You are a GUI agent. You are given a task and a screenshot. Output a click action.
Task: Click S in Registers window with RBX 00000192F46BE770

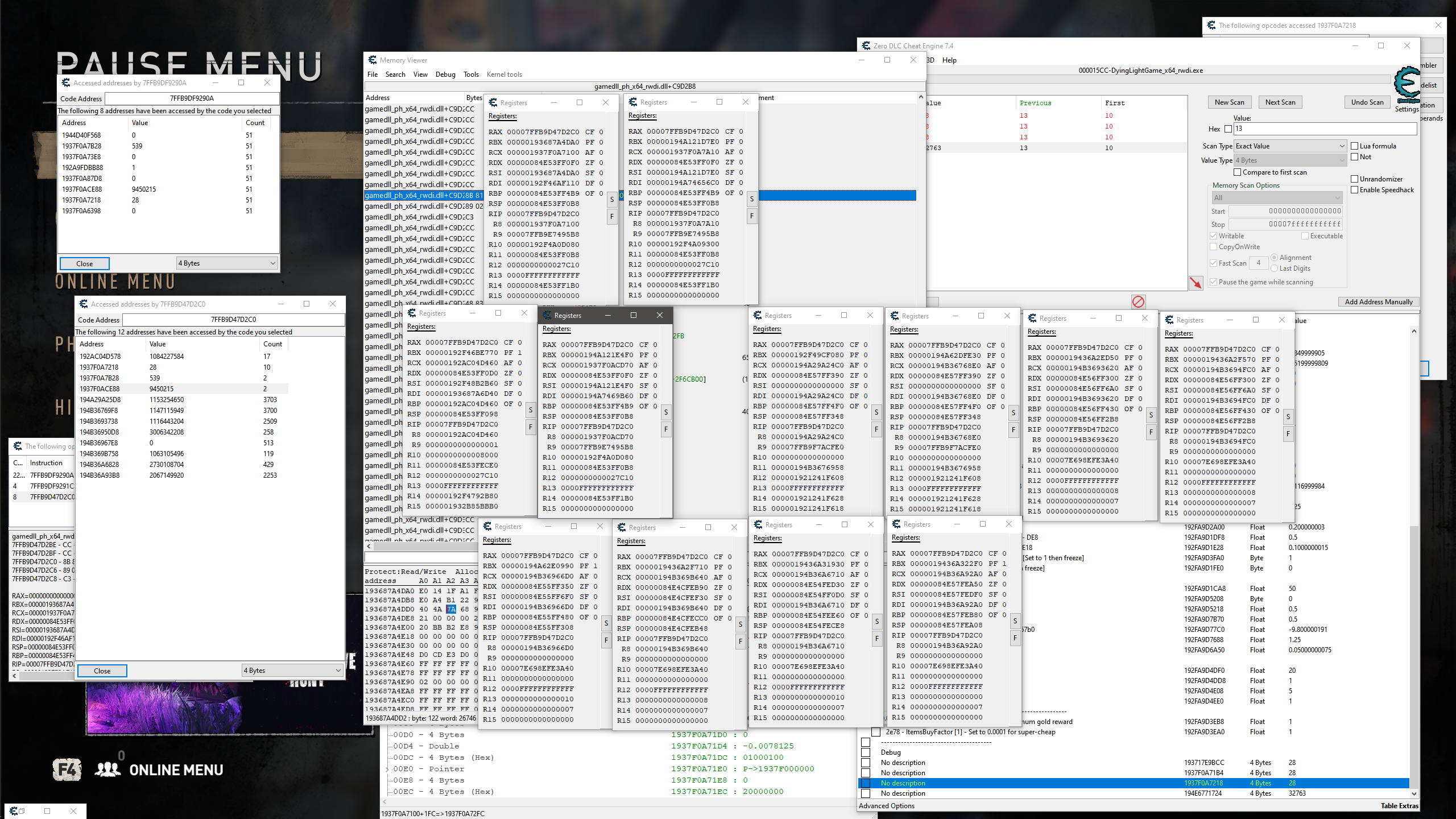pyautogui.click(x=531, y=410)
